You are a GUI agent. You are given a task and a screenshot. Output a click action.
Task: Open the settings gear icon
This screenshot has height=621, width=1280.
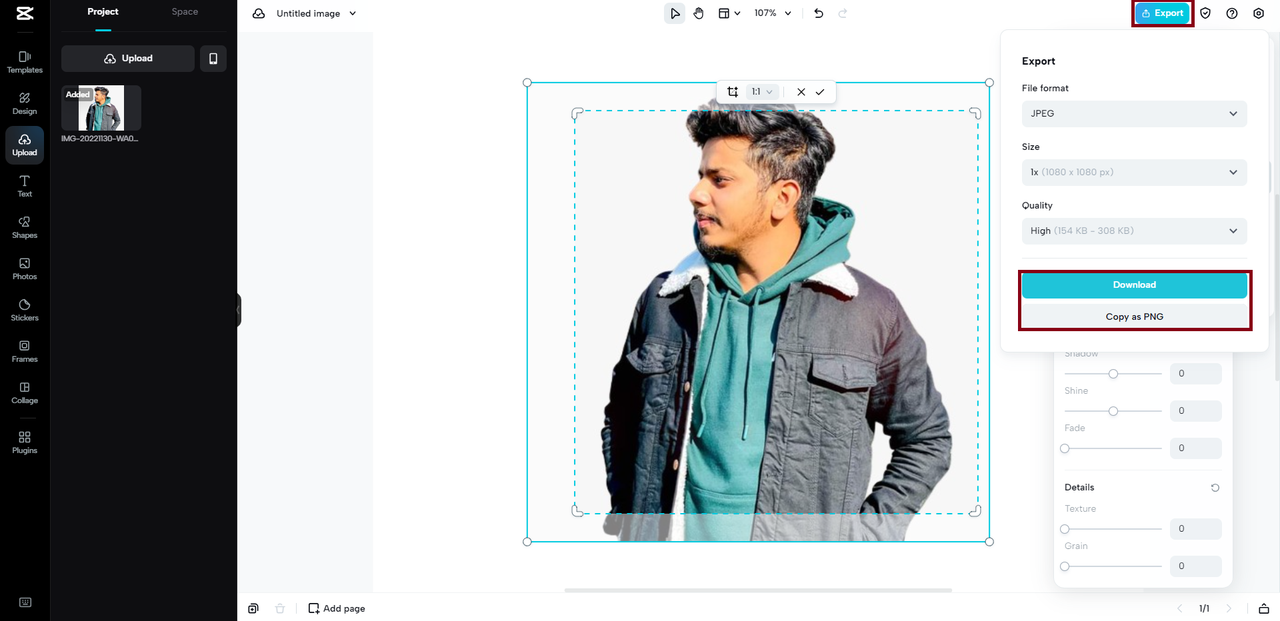(x=1259, y=13)
